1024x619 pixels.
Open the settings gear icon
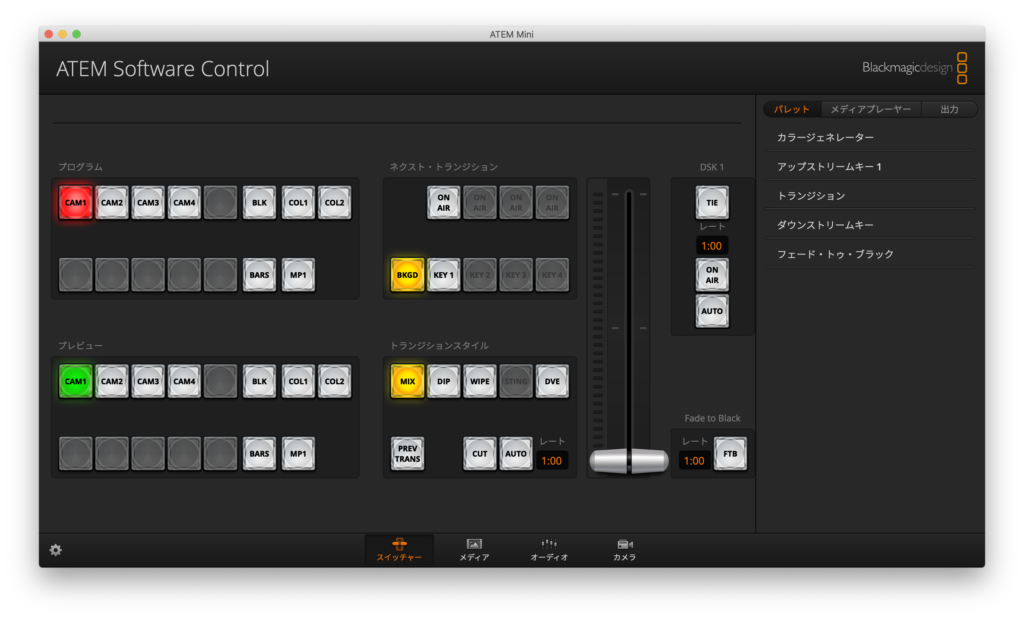point(56,550)
